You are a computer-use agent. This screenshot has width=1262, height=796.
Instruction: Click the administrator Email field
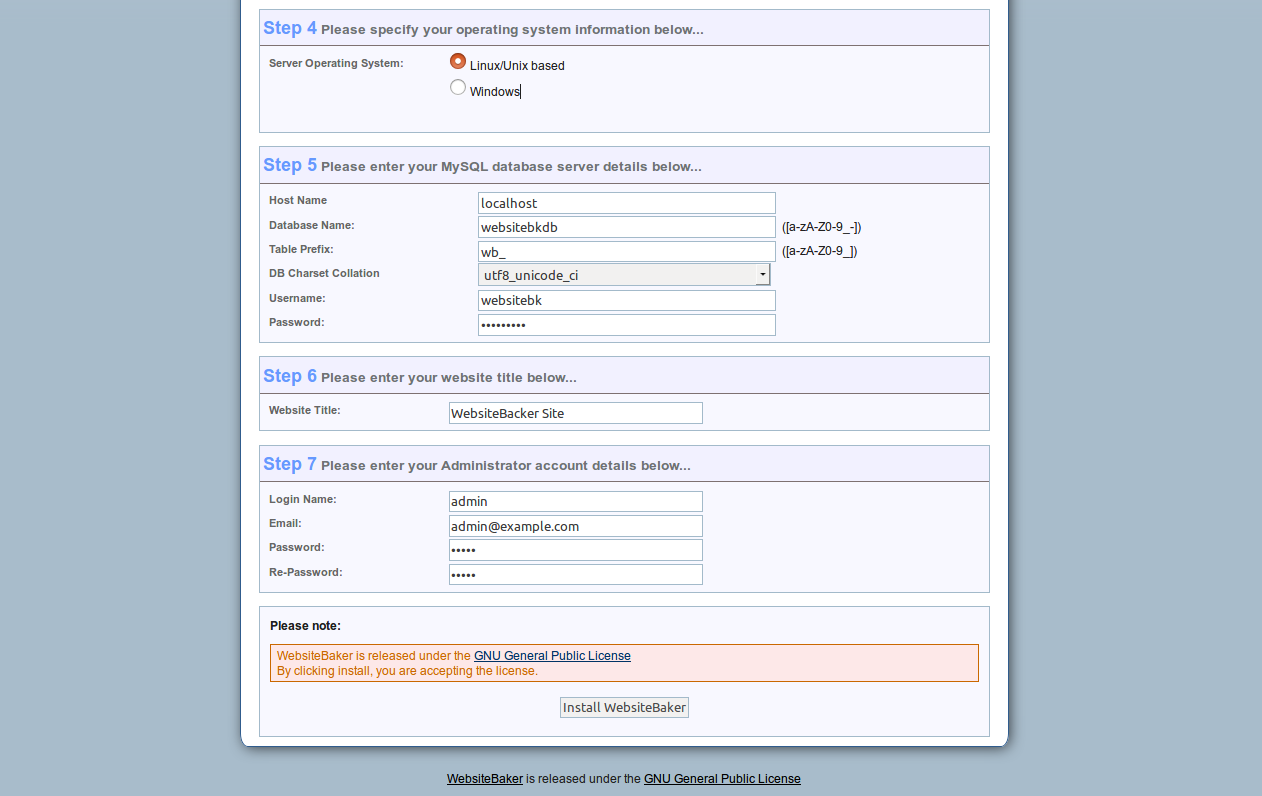point(576,526)
